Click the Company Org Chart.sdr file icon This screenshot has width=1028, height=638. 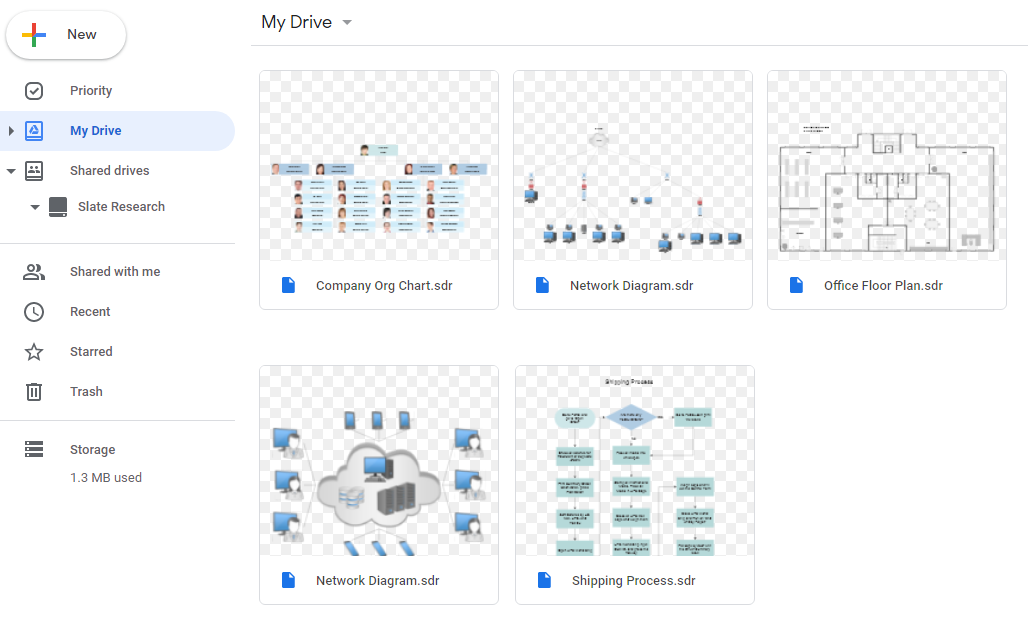(288, 285)
